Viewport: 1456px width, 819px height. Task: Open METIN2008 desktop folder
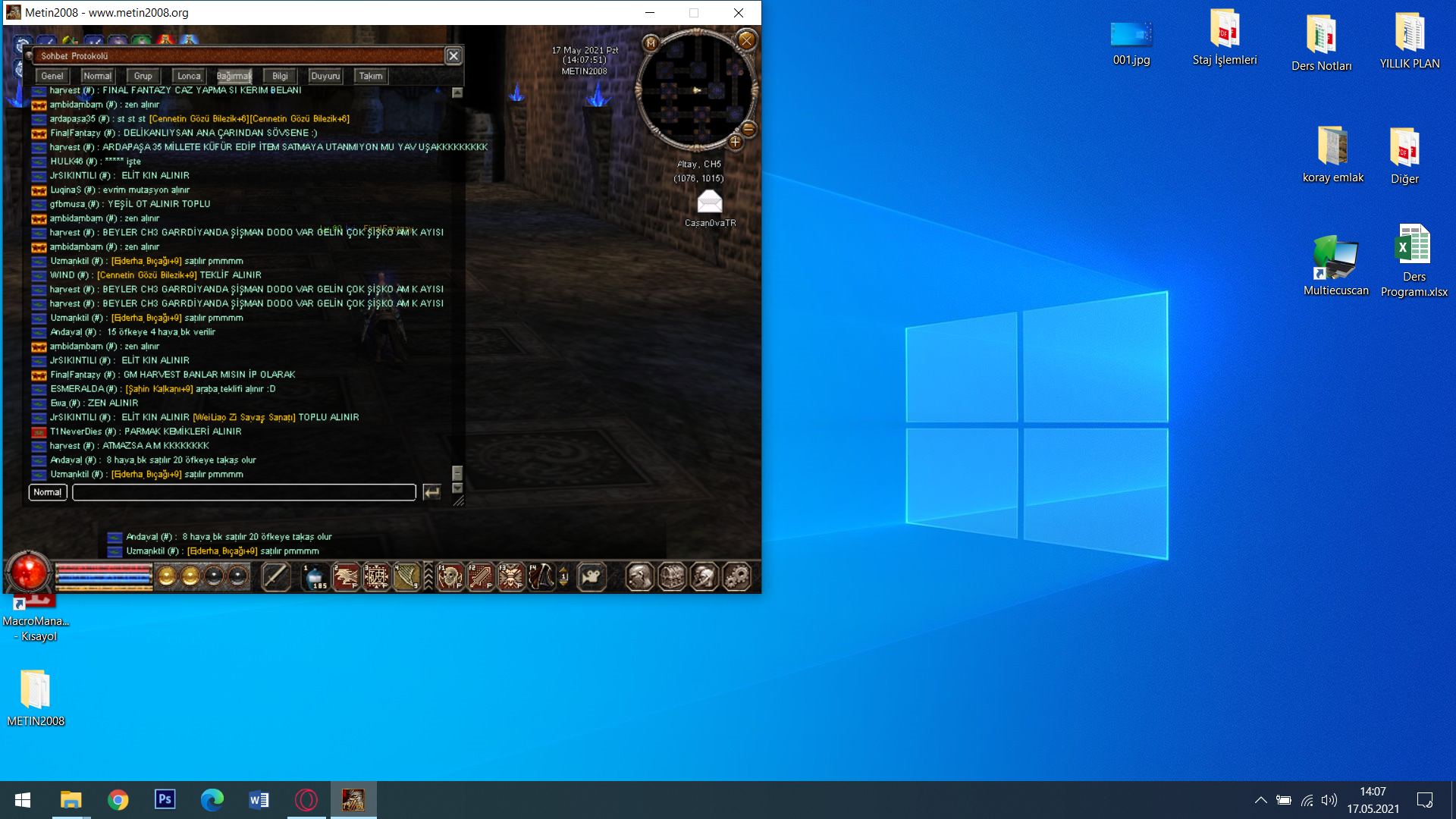click(x=36, y=698)
